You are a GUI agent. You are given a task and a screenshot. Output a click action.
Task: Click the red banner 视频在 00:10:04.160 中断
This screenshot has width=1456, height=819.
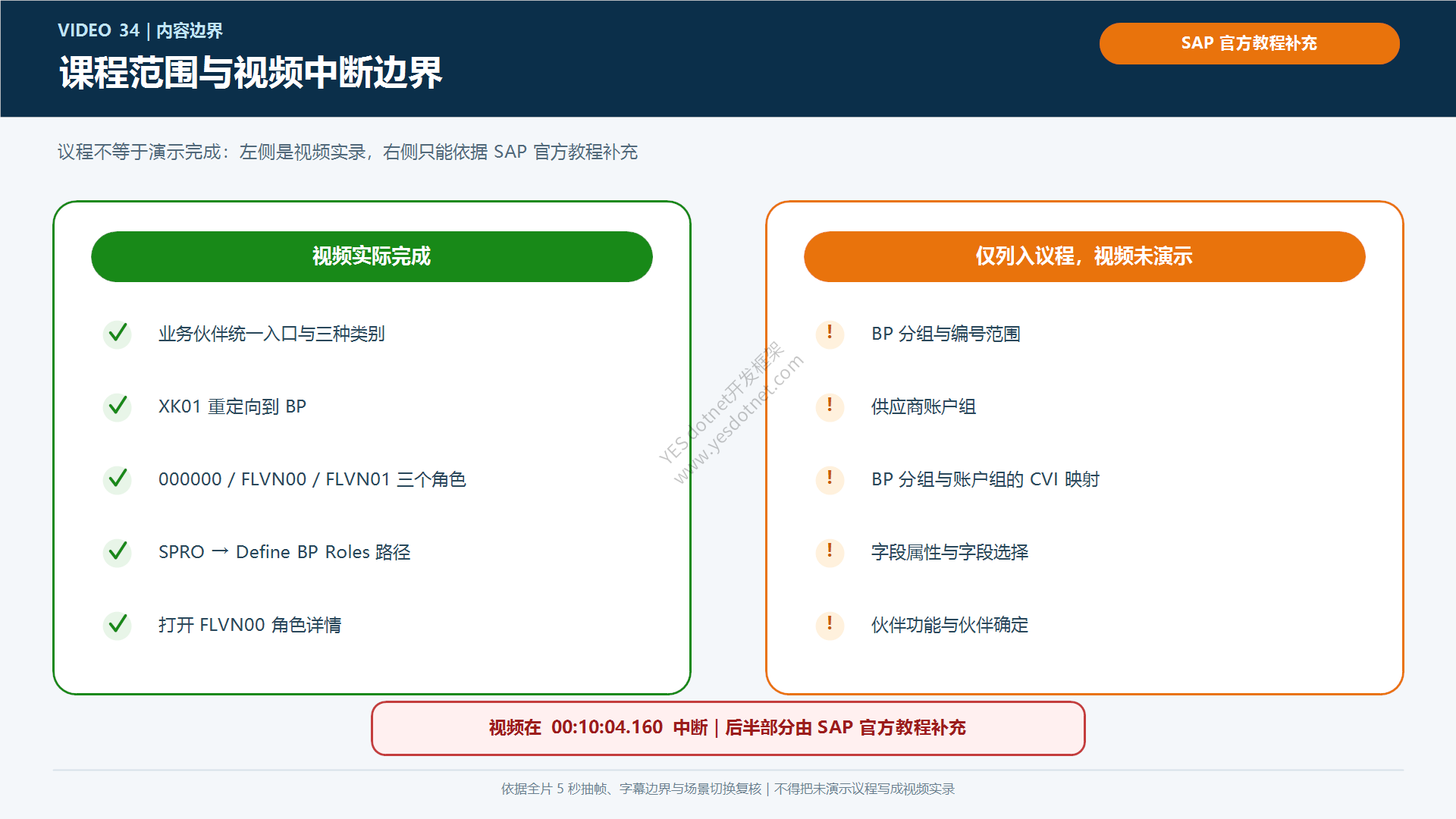pyautogui.click(x=728, y=728)
